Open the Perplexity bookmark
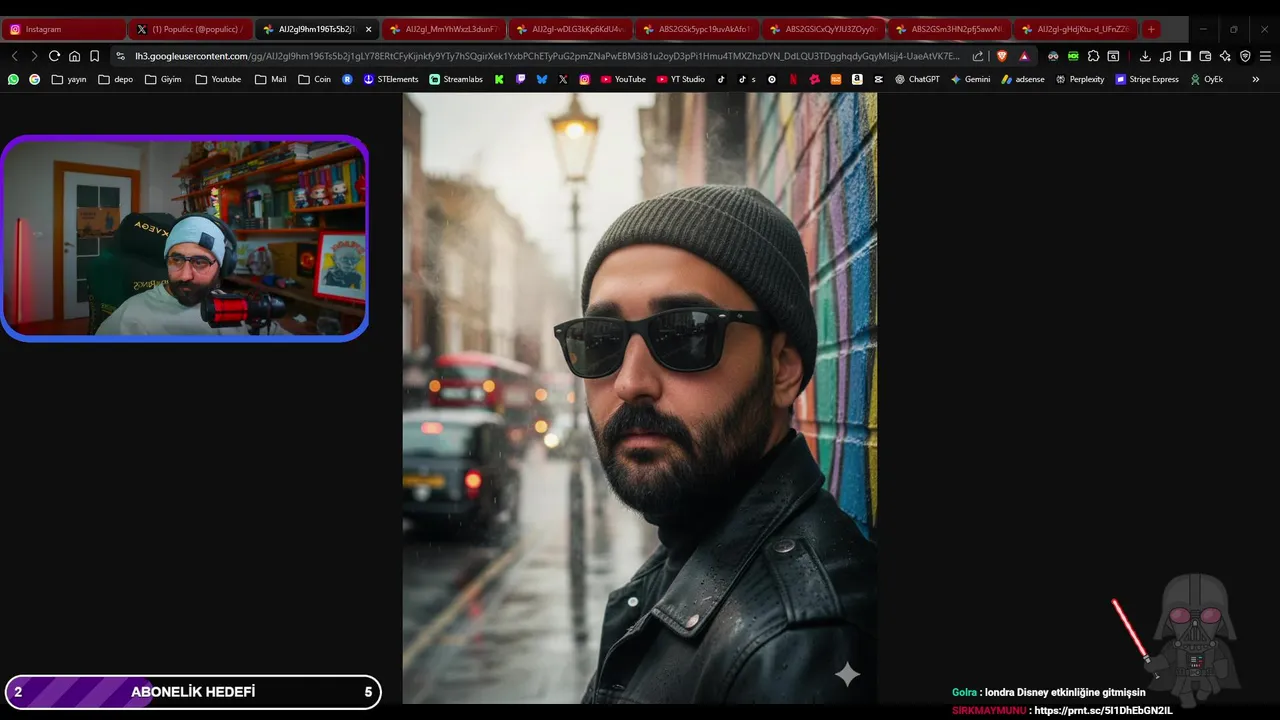Image resolution: width=1280 pixels, height=720 pixels. pos(1080,79)
